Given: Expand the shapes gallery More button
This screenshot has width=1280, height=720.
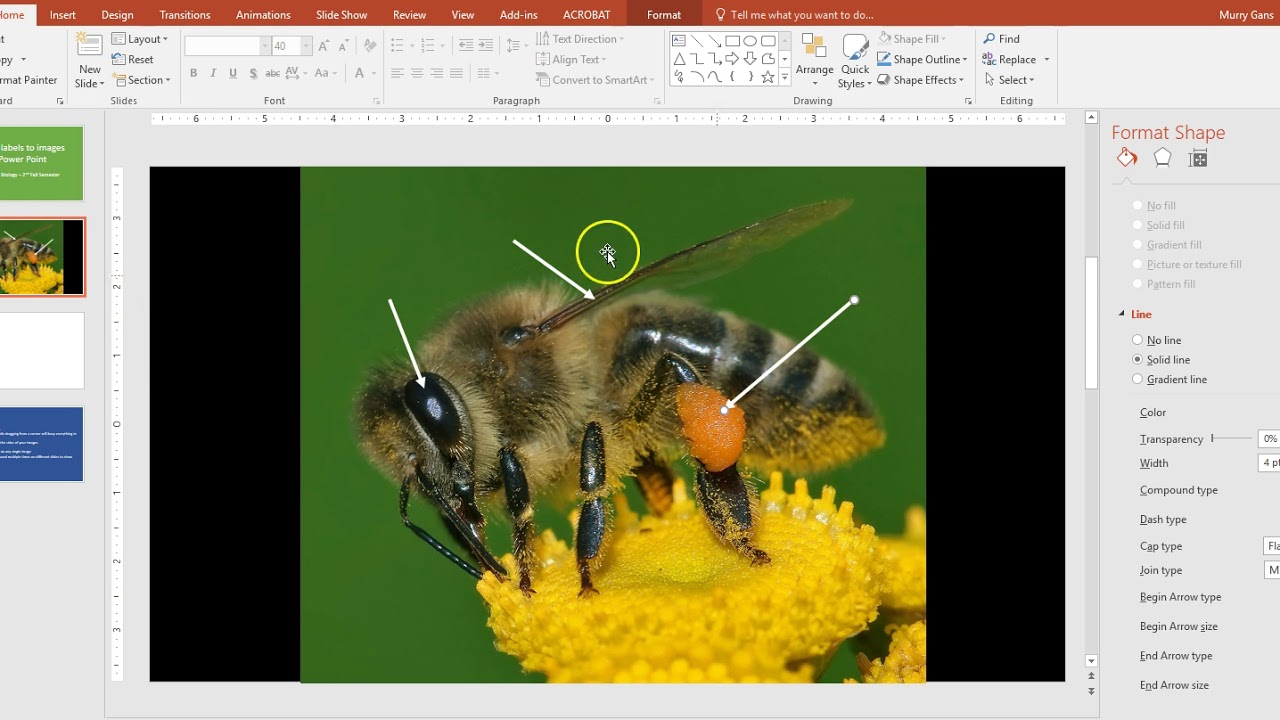Looking at the screenshot, I should (x=784, y=77).
